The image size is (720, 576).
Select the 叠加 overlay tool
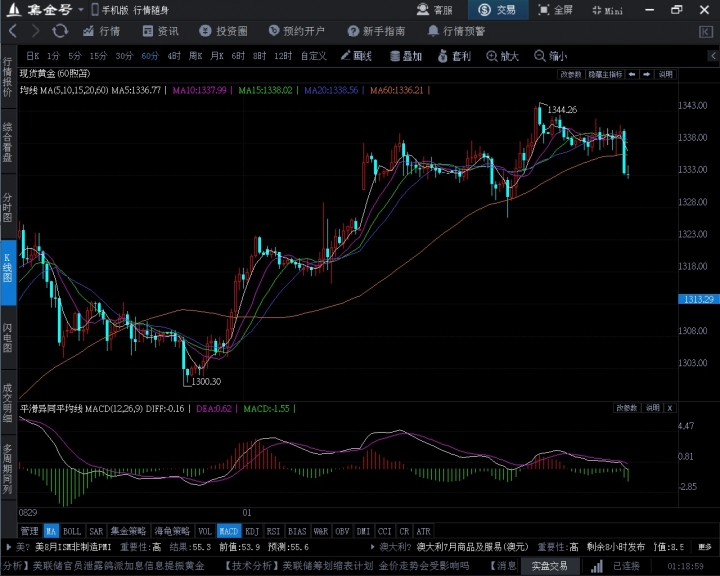(x=406, y=56)
